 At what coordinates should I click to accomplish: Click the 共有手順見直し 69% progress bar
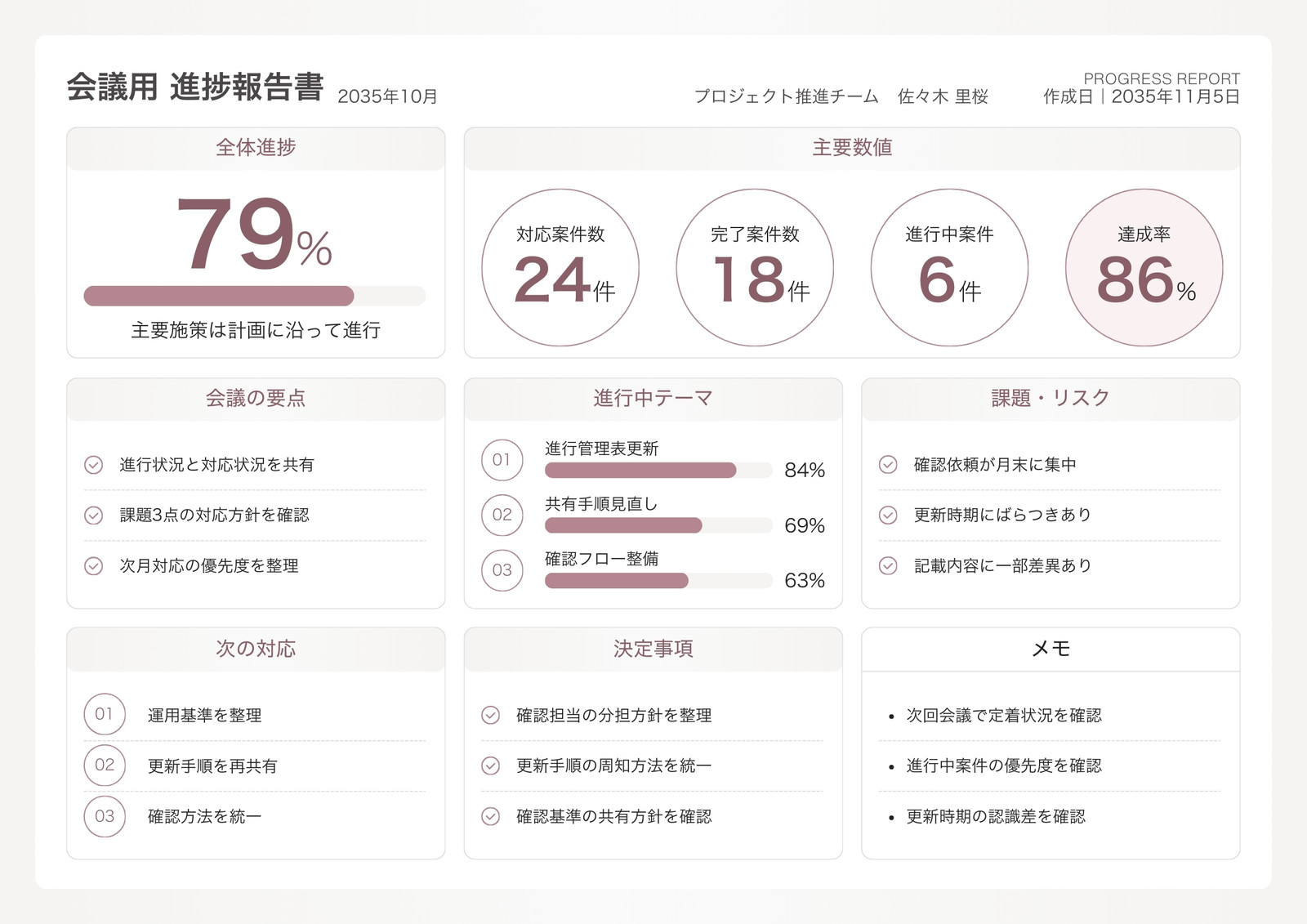658,525
